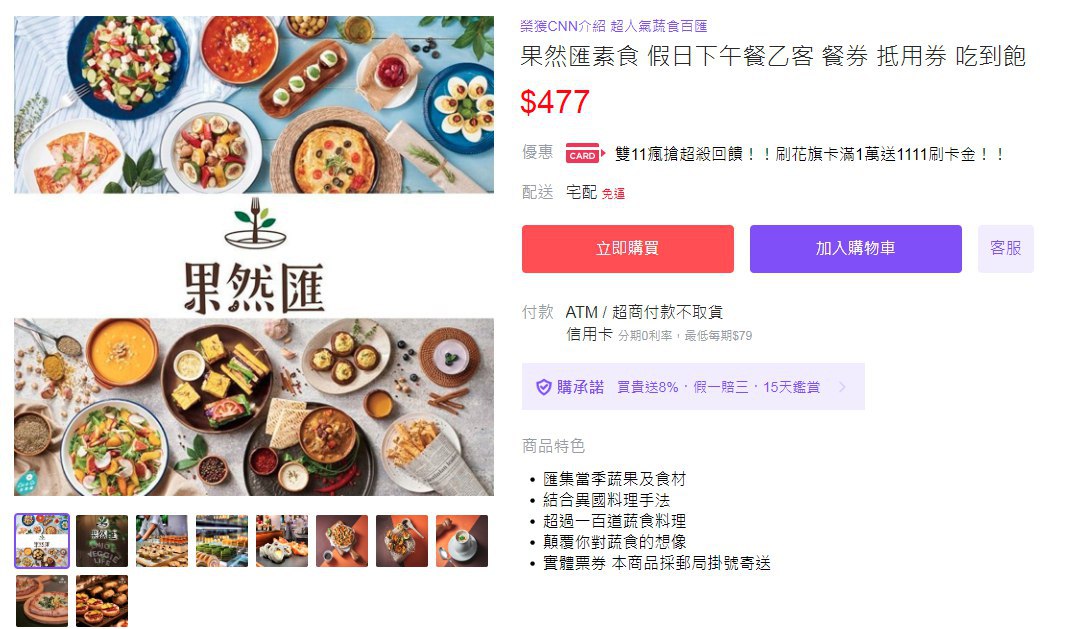The image size is (1065, 629).
Task: Select the chalkboard VEGGIE LIFE thumbnail
Action: [x=102, y=541]
